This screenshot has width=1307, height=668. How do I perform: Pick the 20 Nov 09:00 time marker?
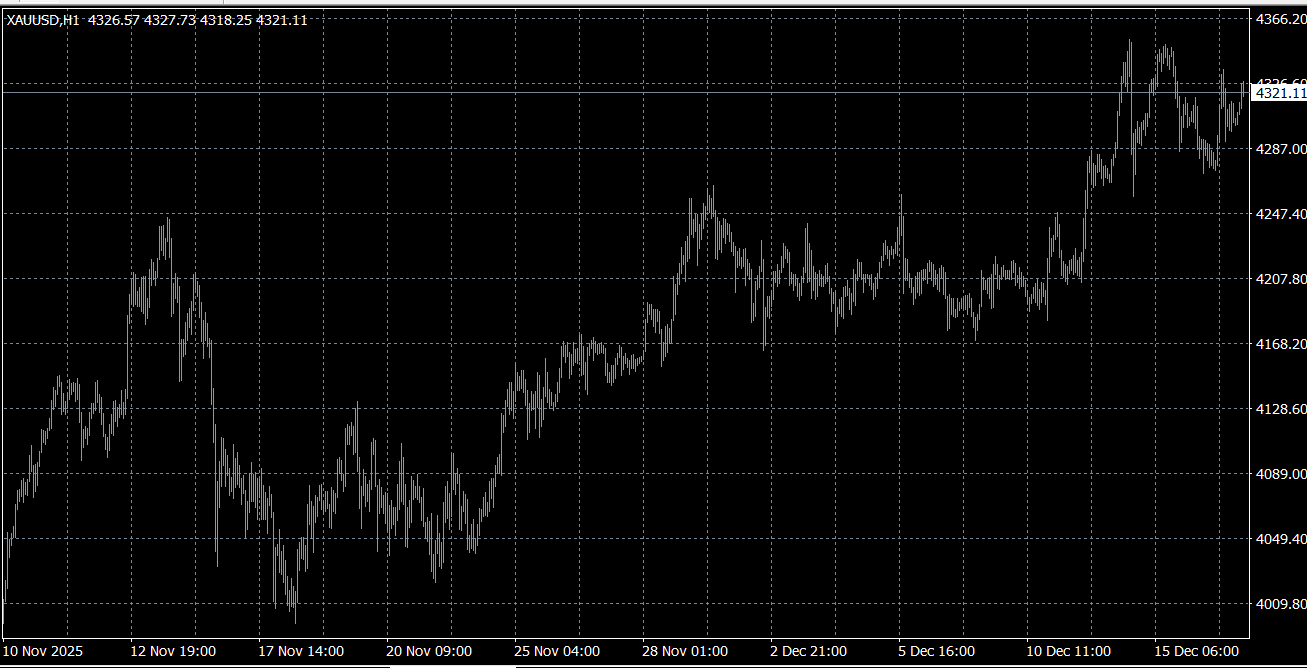tap(429, 651)
